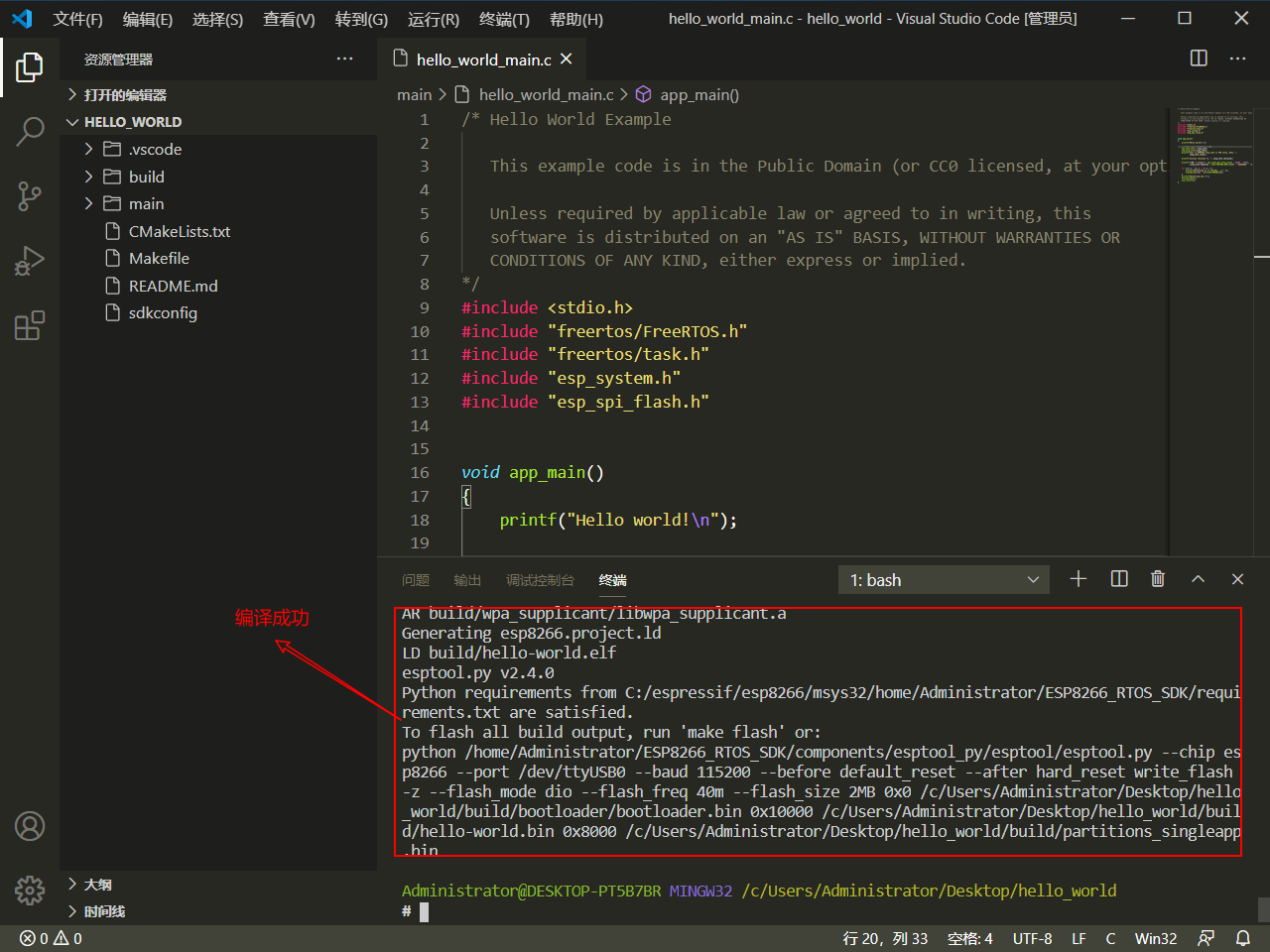The width and height of the screenshot is (1270, 952).
Task: Click line number 16 in the gutter
Action: point(420,472)
